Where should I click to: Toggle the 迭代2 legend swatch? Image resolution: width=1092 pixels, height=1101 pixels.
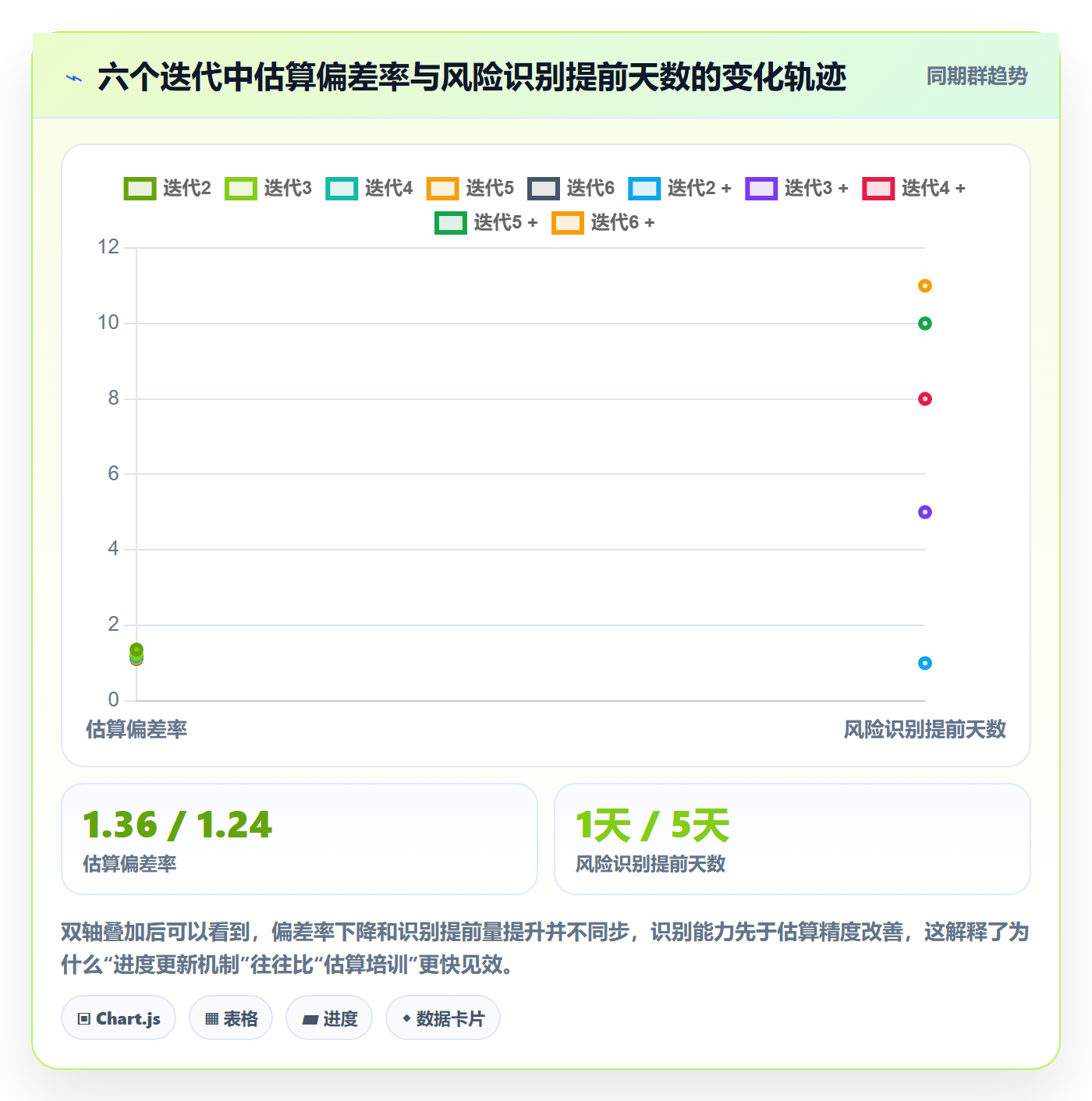point(140,189)
